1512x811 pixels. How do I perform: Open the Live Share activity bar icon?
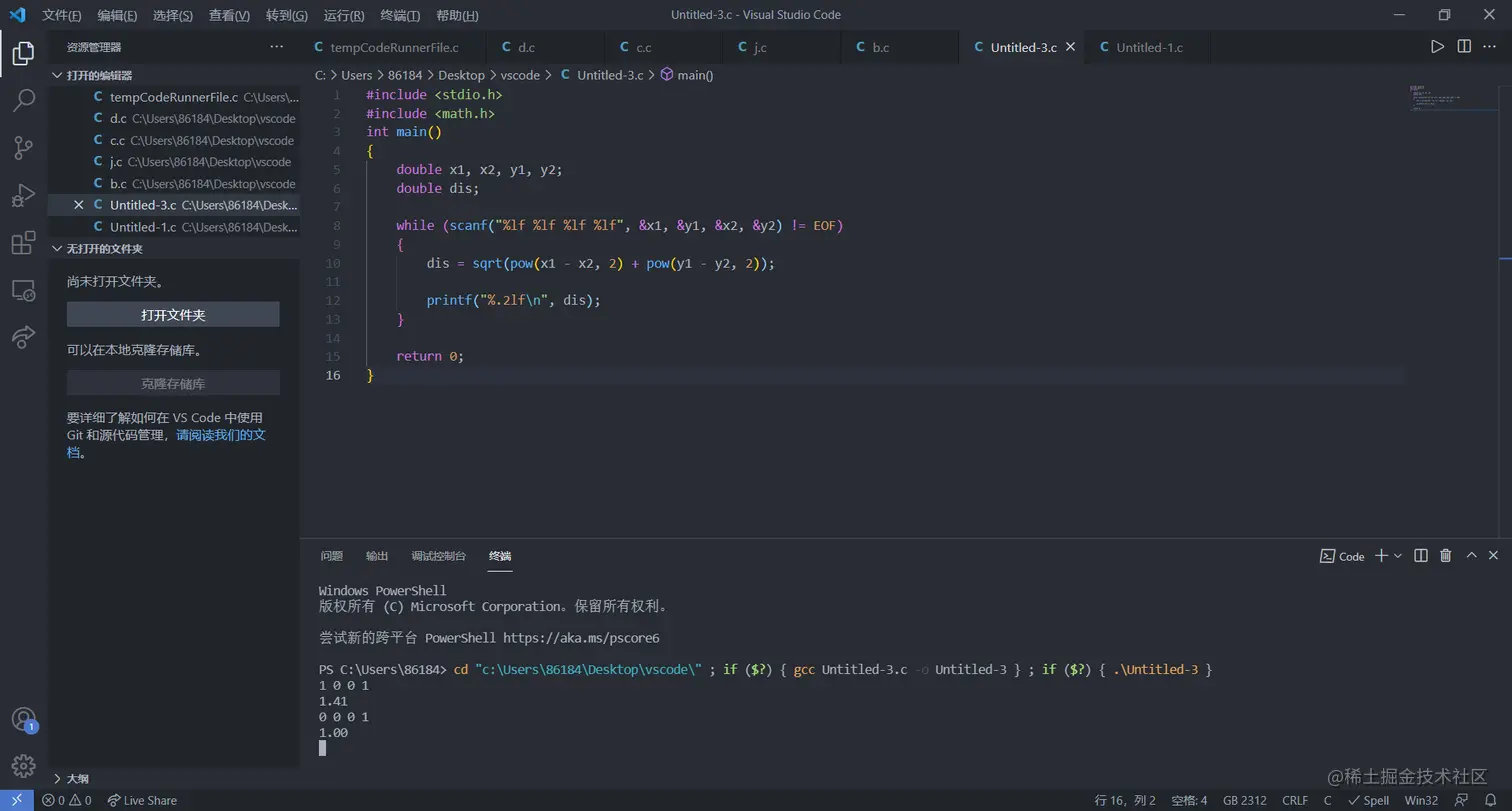(x=23, y=337)
